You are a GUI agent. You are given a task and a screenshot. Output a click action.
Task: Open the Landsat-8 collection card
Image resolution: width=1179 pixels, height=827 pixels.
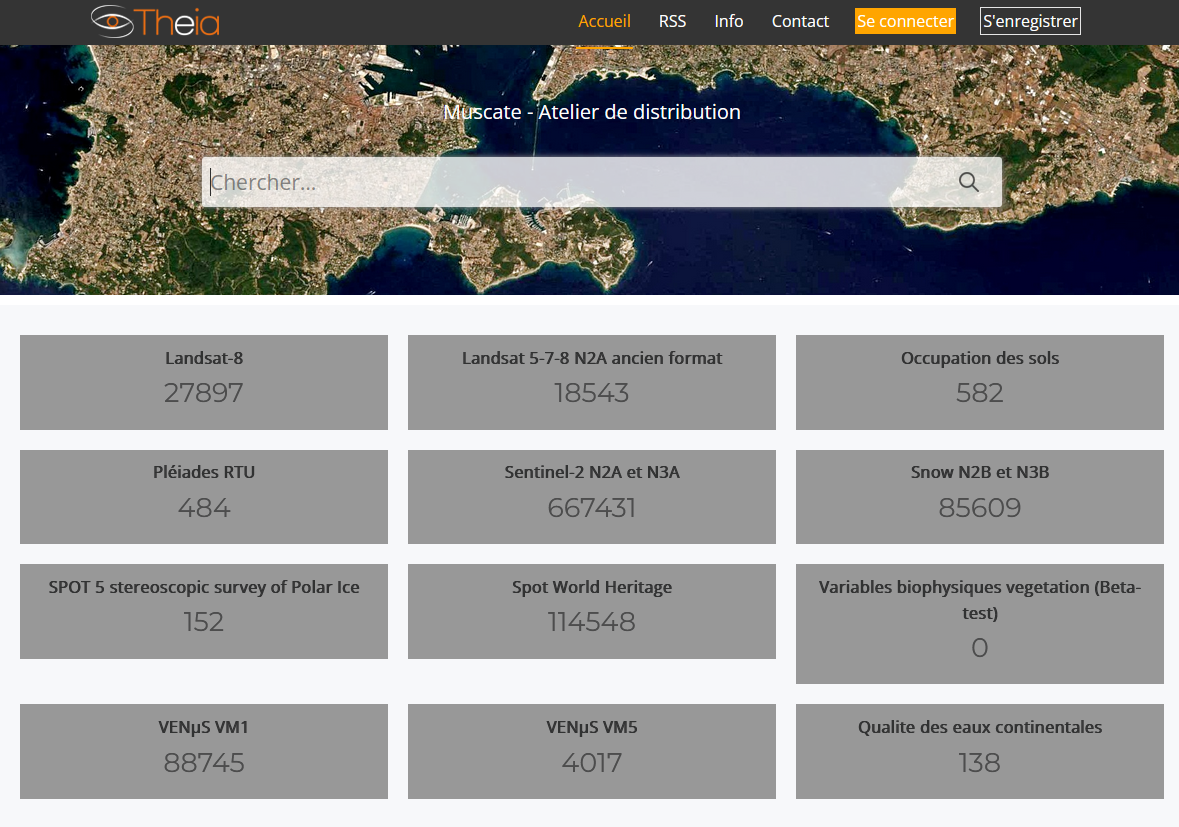pos(204,383)
